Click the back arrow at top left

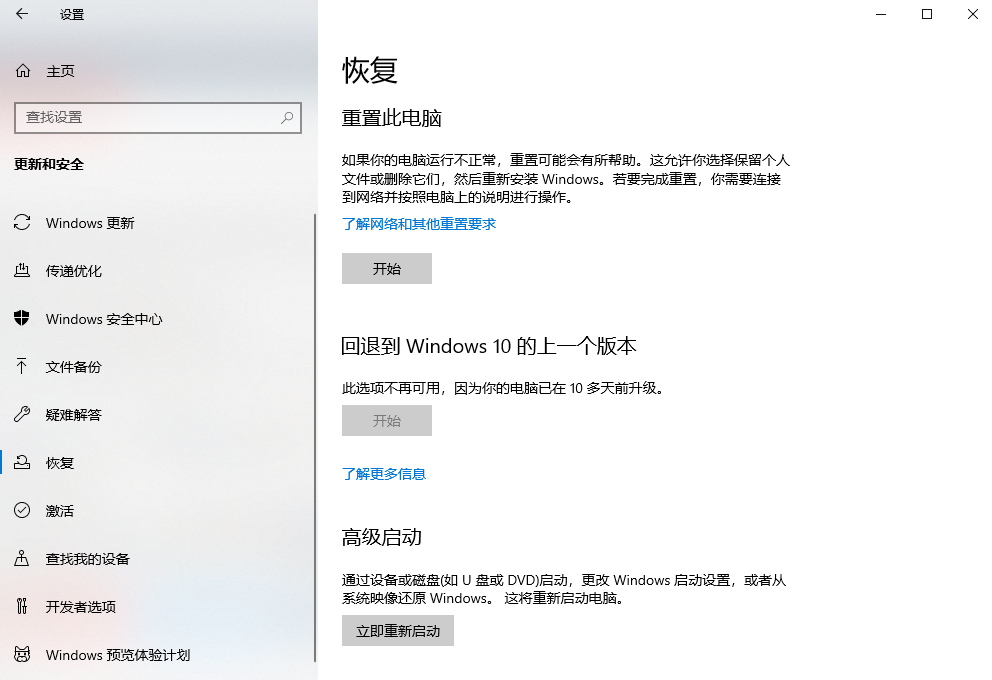pos(20,15)
